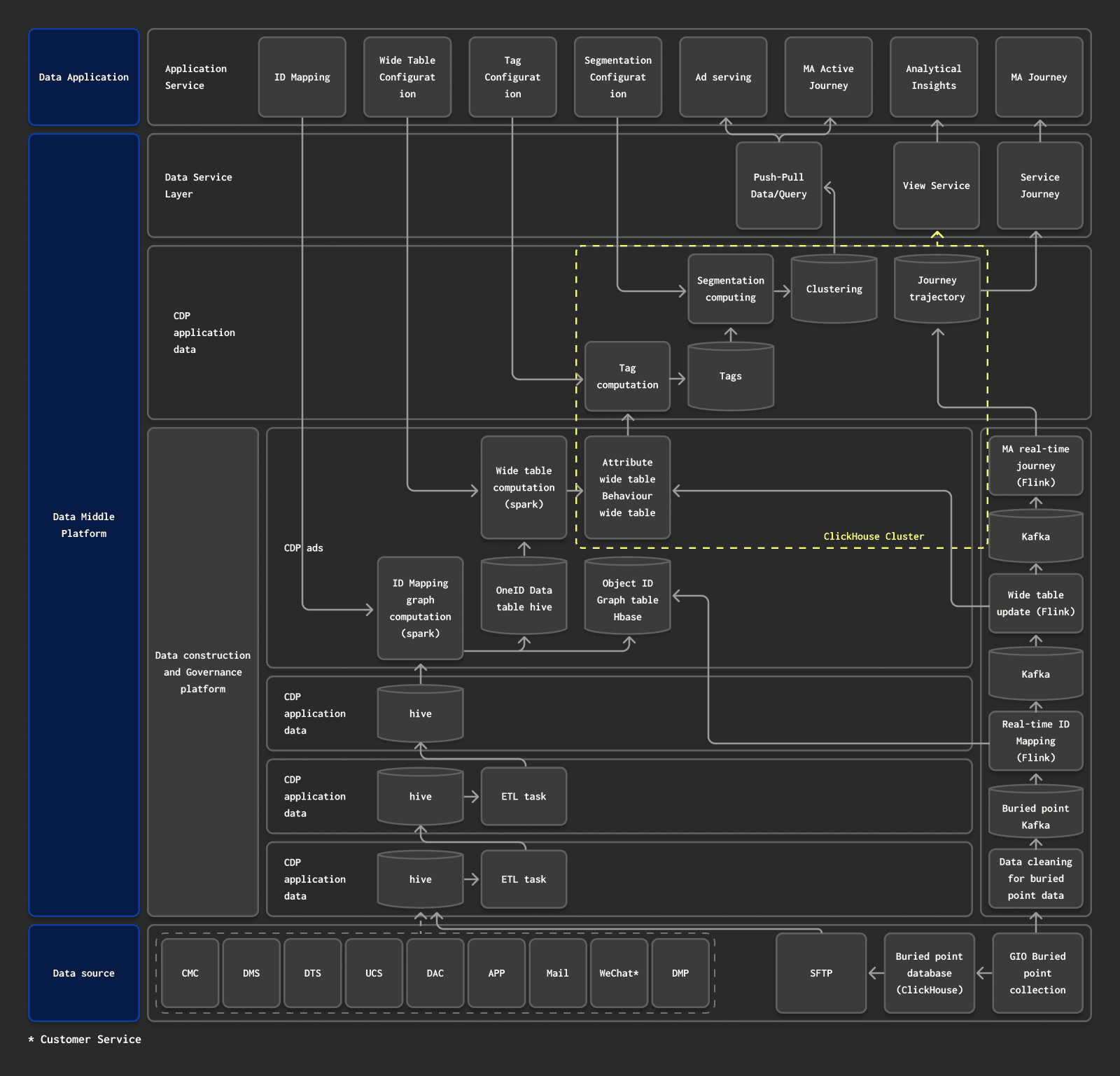Image resolution: width=1120 pixels, height=1076 pixels.
Task: Select the Buried point Kafka cylinder
Action: click(1035, 816)
